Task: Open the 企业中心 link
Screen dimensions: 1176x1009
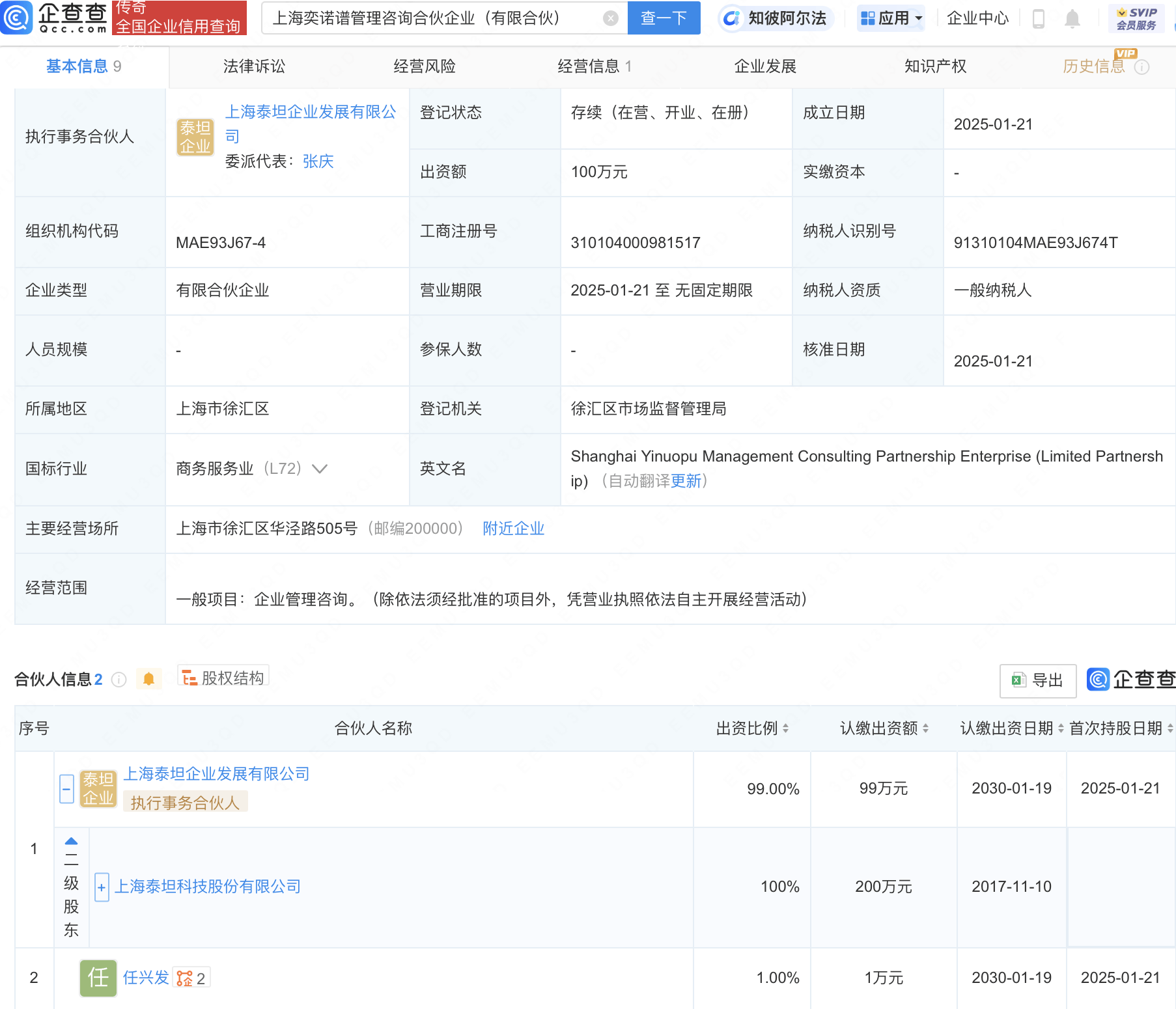Action: click(x=977, y=18)
